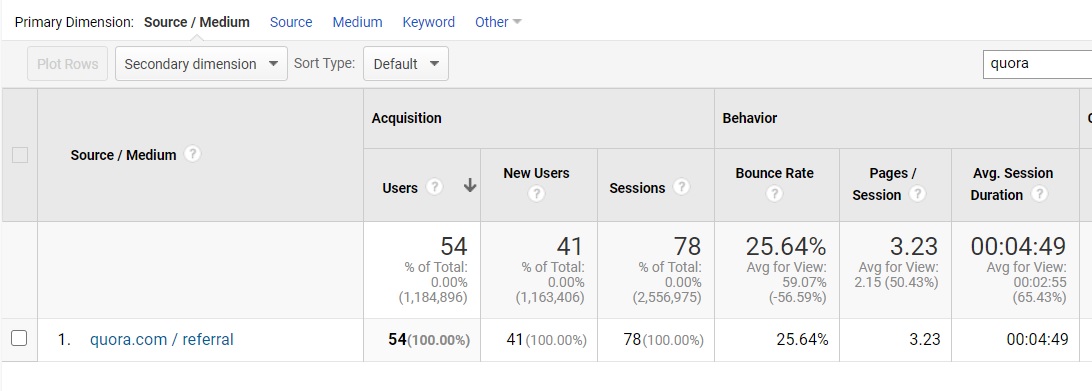Check the quora.com / referral row checkbox
This screenshot has width=1092, height=391.
click(x=20, y=339)
